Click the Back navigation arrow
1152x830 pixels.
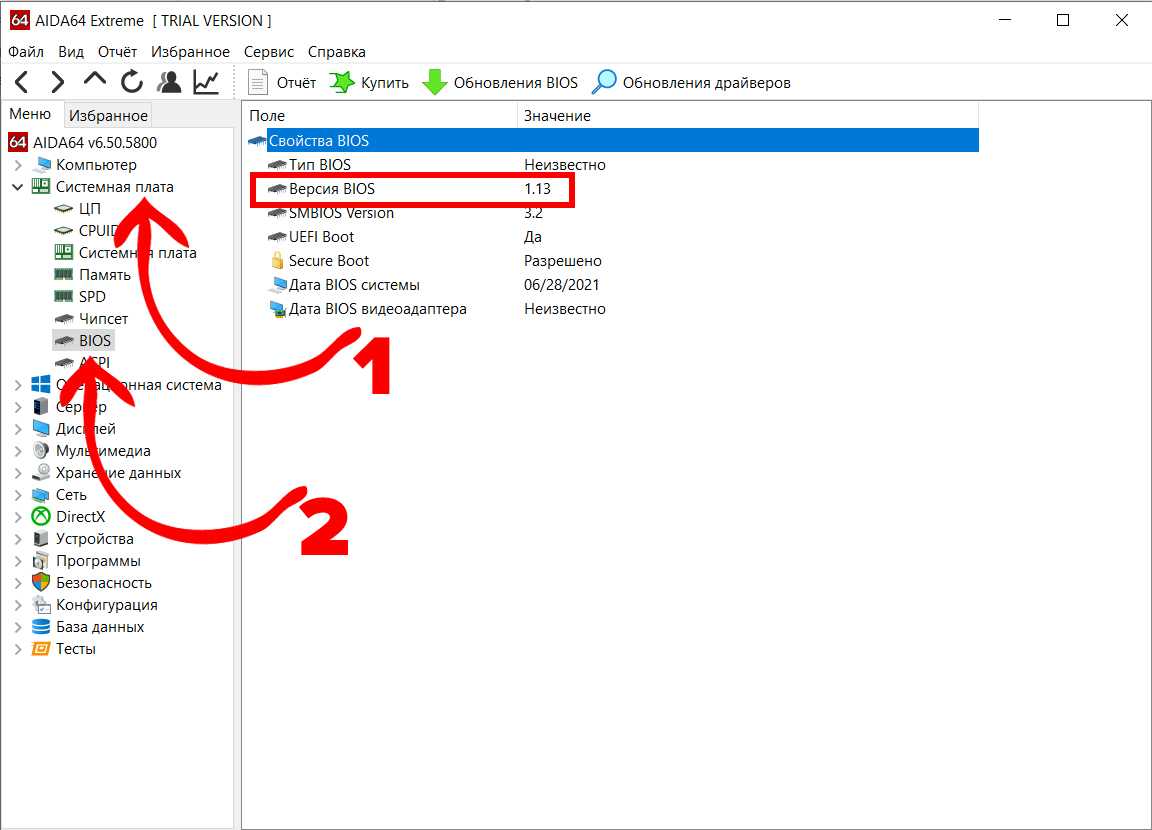pos(22,82)
